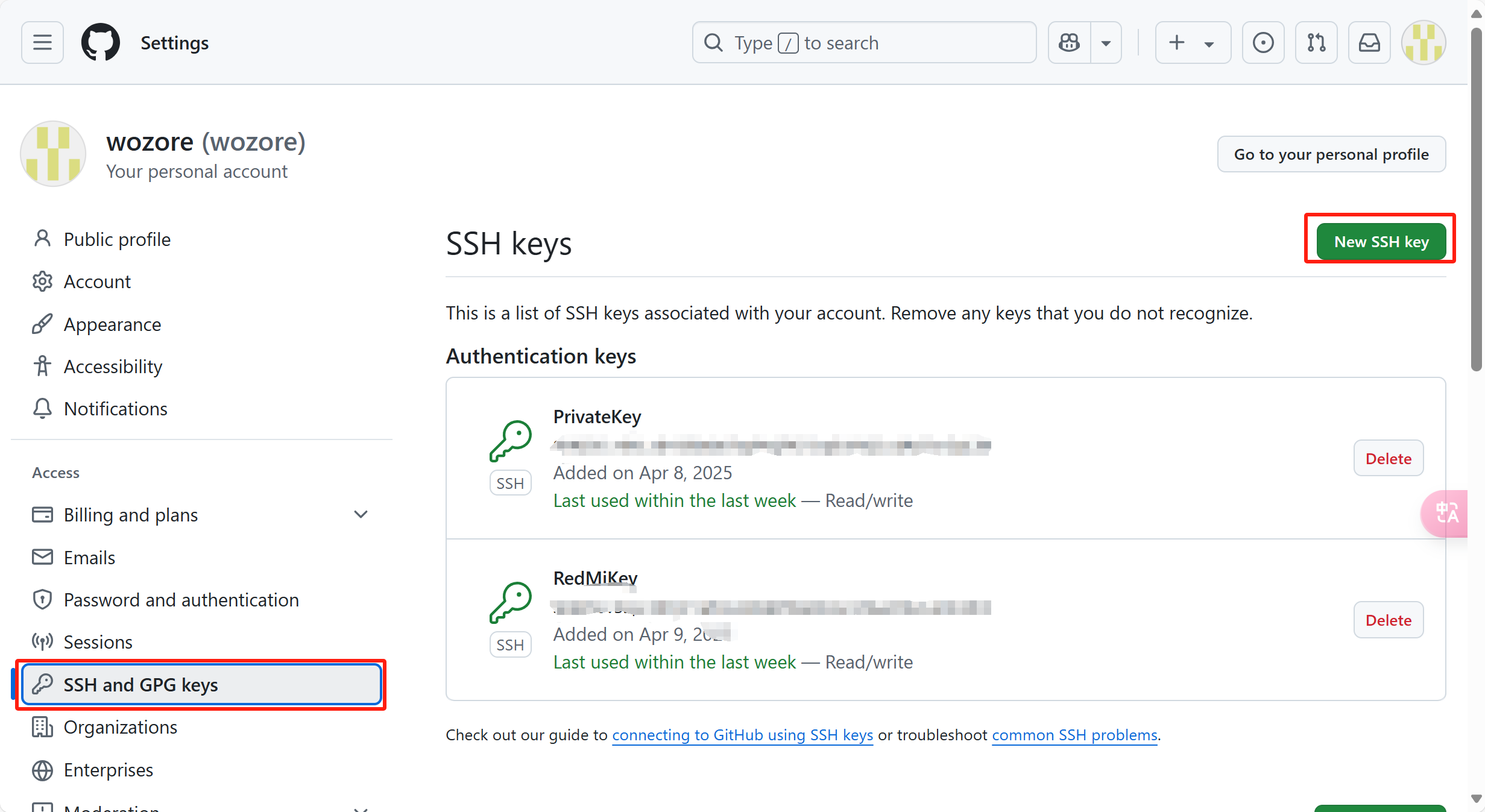Click the New SSH key button
The width and height of the screenshot is (1485, 812).
click(x=1381, y=242)
